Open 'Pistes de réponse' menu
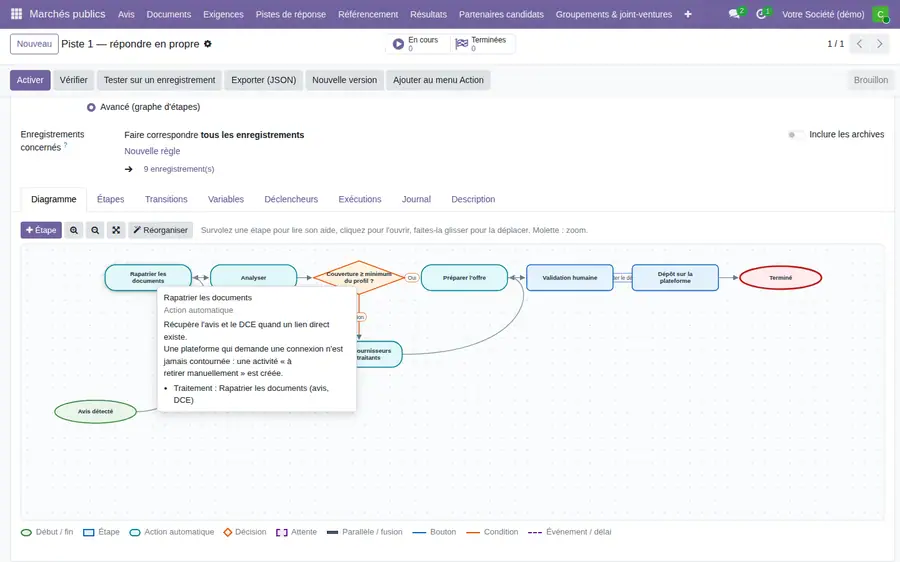900x562 pixels. pyautogui.click(x=291, y=14)
